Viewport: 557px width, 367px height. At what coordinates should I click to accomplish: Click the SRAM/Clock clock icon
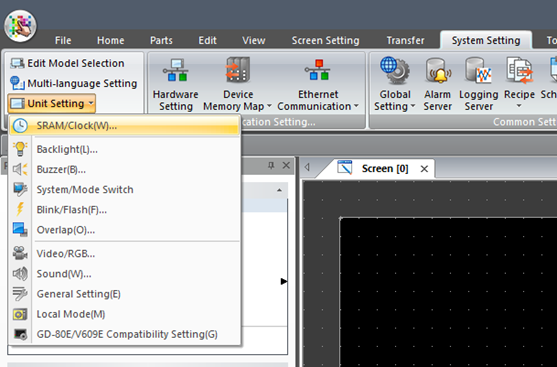[x=20, y=126]
